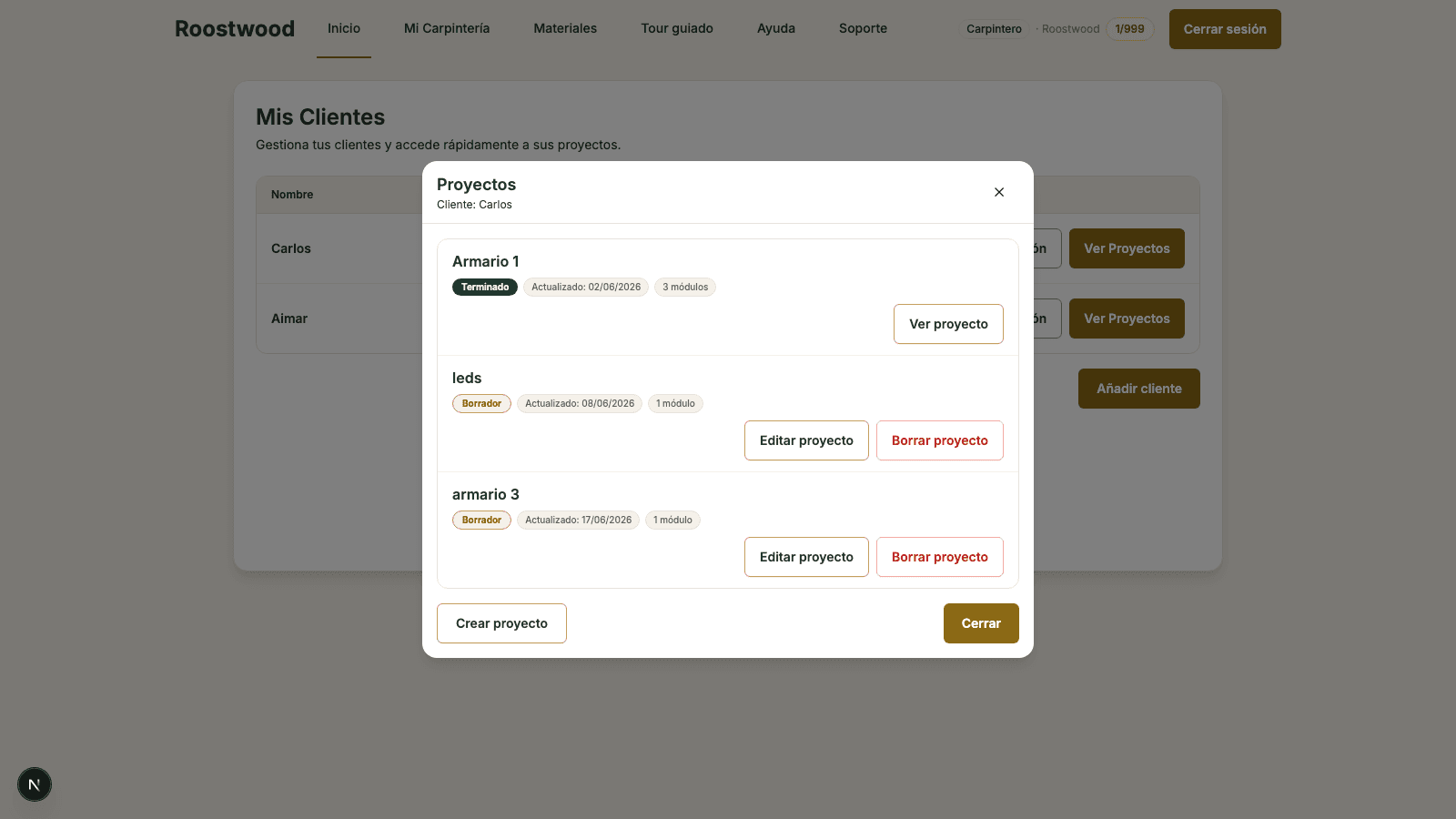Click the leds project title
This screenshot has height=819, width=1456.
[467, 378]
